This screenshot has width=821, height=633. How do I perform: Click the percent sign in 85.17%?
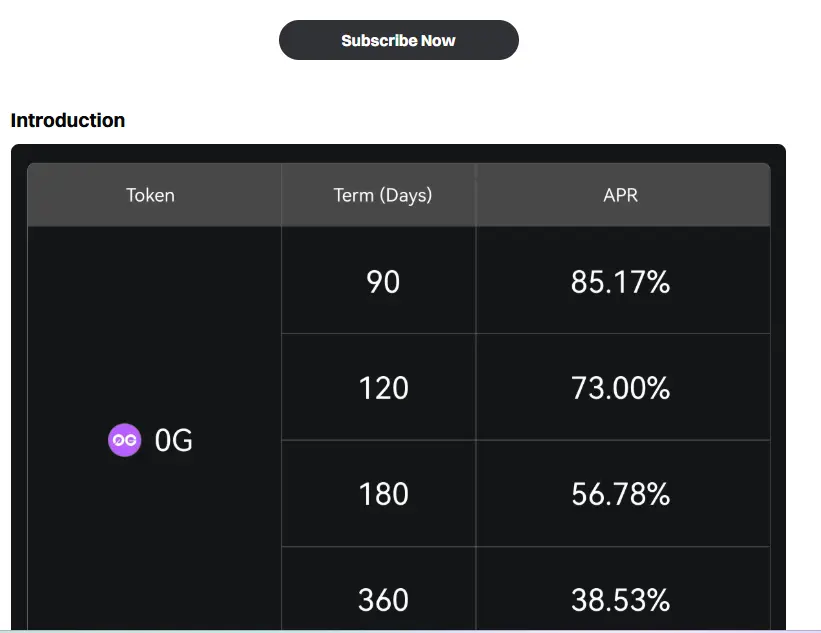click(658, 282)
